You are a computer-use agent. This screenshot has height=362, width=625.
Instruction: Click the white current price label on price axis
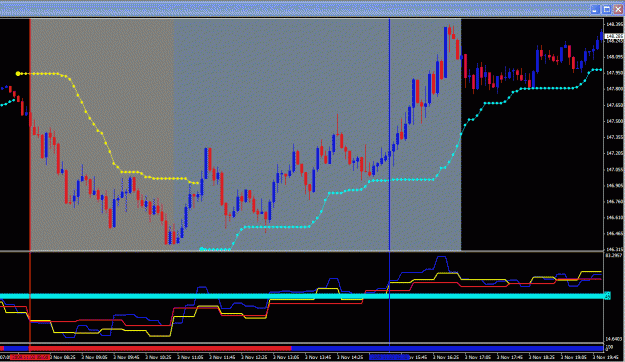pos(614,37)
